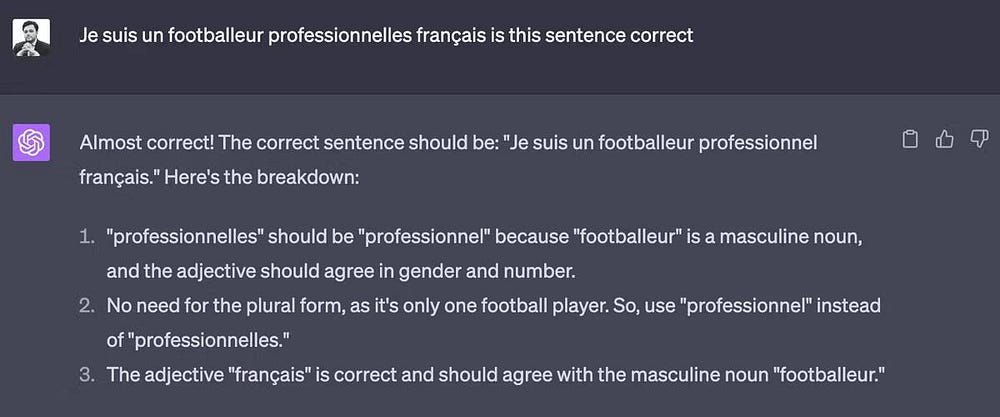
Task: Click the line "of 'professionnelles.'" in item two
Action: (197, 340)
